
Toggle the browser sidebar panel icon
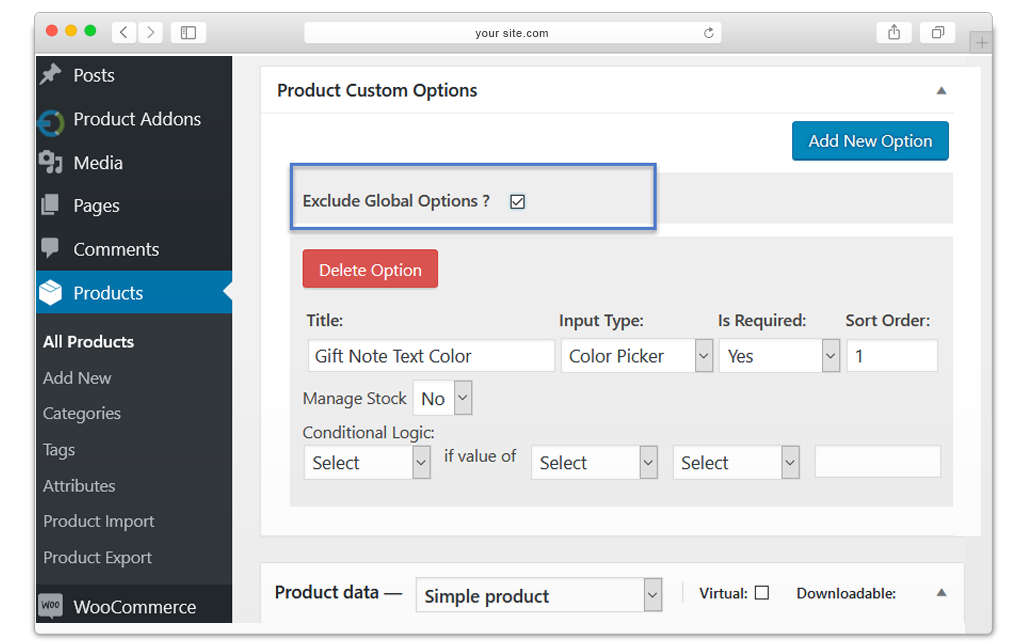click(188, 32)
